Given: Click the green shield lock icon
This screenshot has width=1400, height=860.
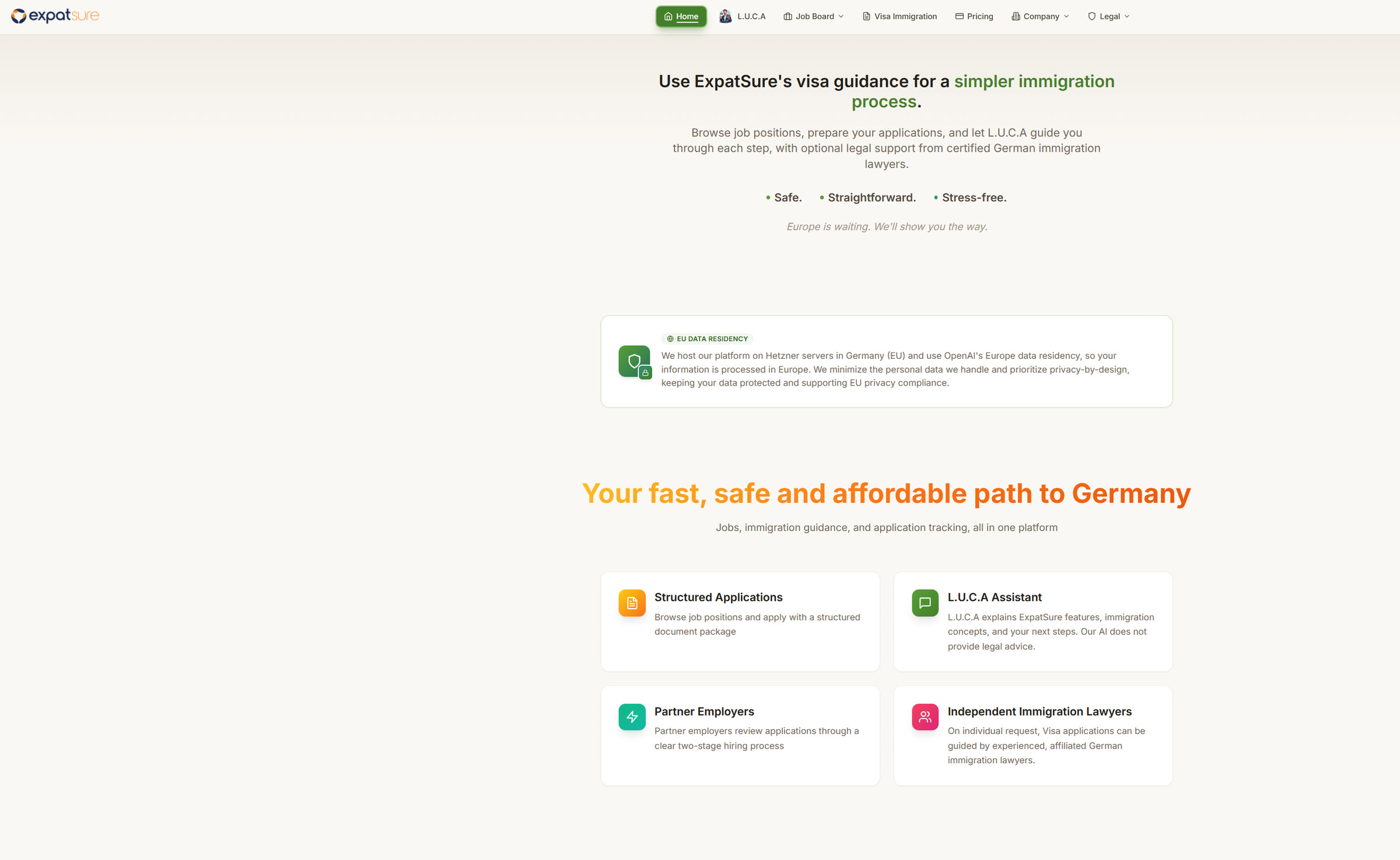Looking at the screenshot, I should (x=635, y=362).
